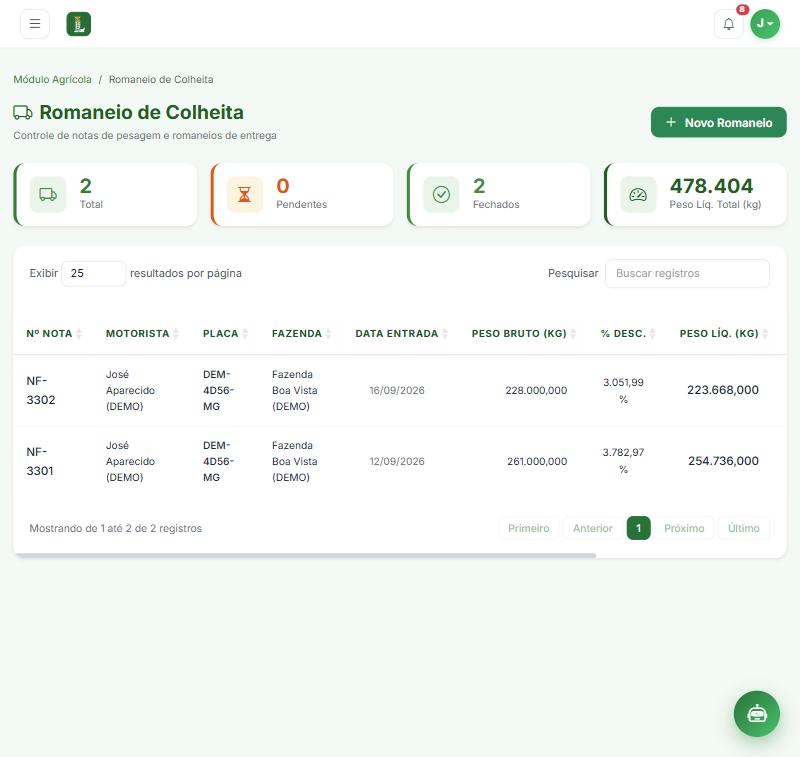The width and height of the screenshot is (800, 757).
Task: Click the truck icon in Total card
Action: 48,194
